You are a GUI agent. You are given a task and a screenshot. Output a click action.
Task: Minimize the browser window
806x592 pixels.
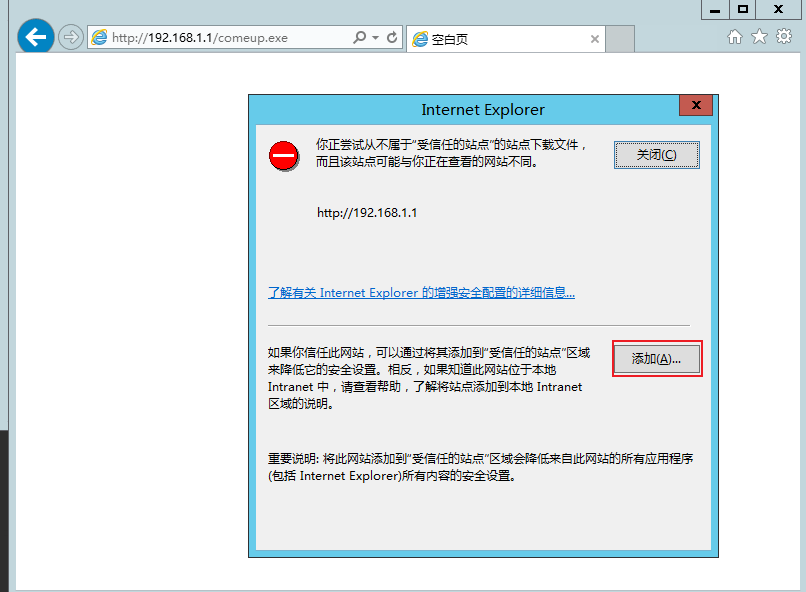715,9
